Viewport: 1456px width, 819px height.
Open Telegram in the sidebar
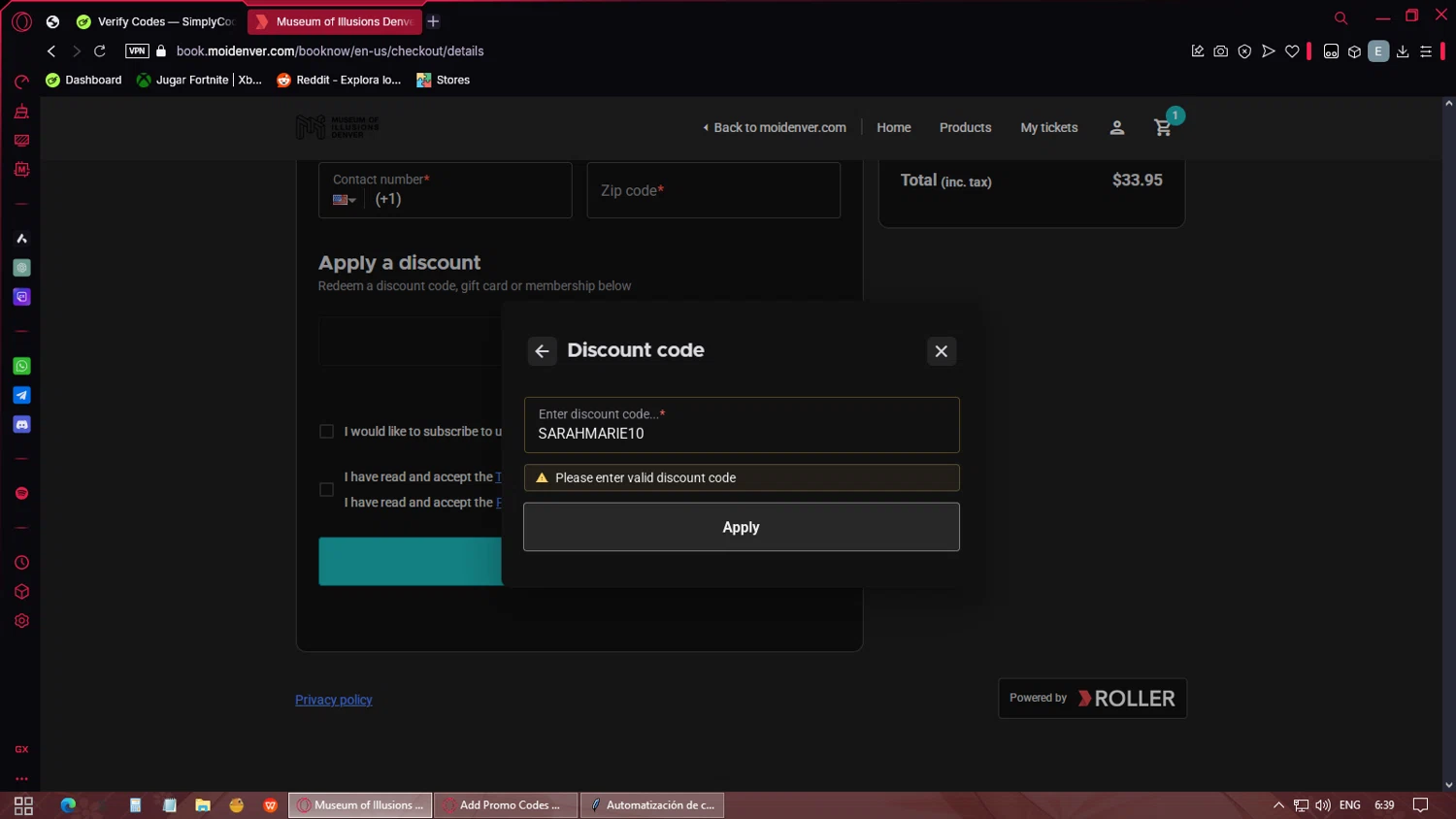(21, 395)
